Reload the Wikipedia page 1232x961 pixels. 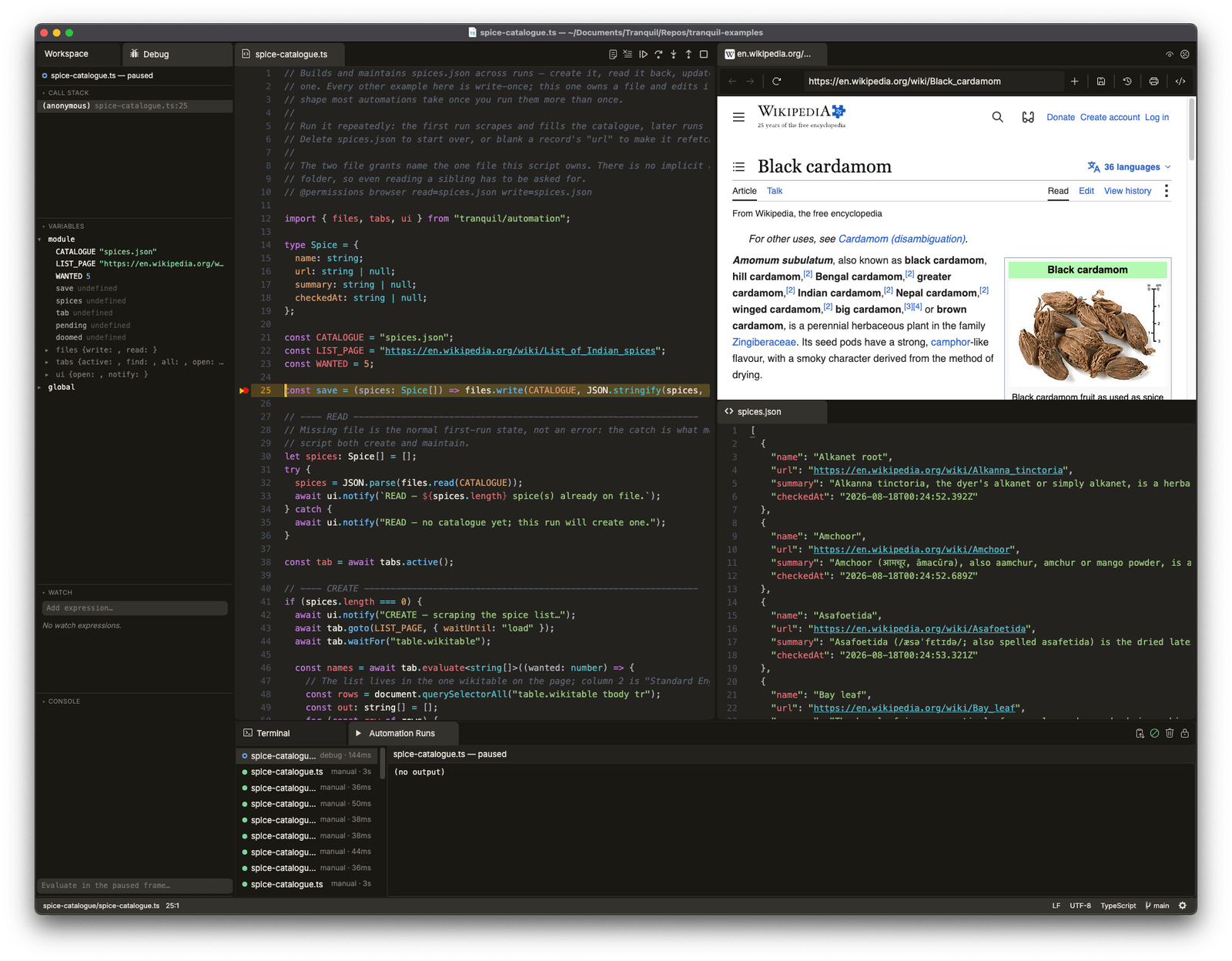(777, 81)
